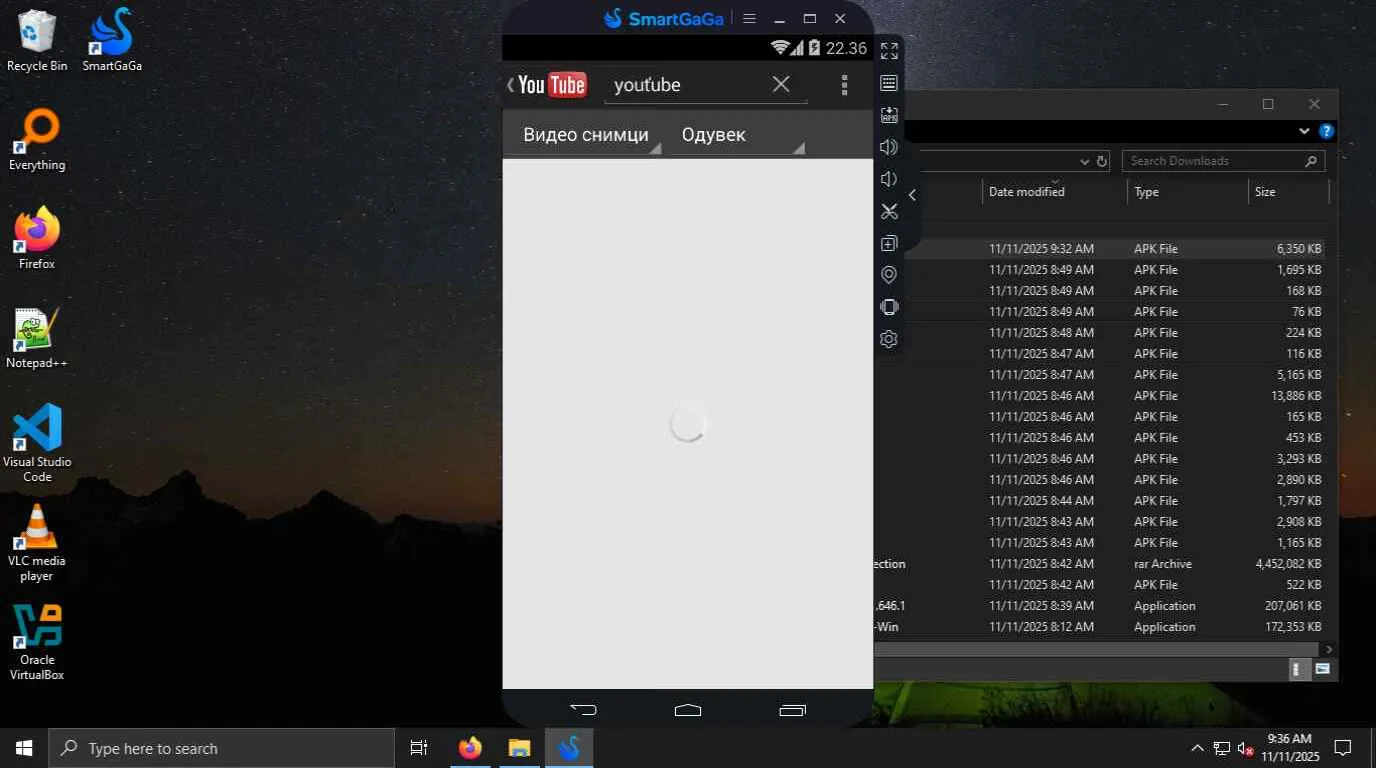The height and width of the screenshot is (768, 1376).
Task: Select the 13,886 KB APK file row
Action: (x=1100, y=396)
